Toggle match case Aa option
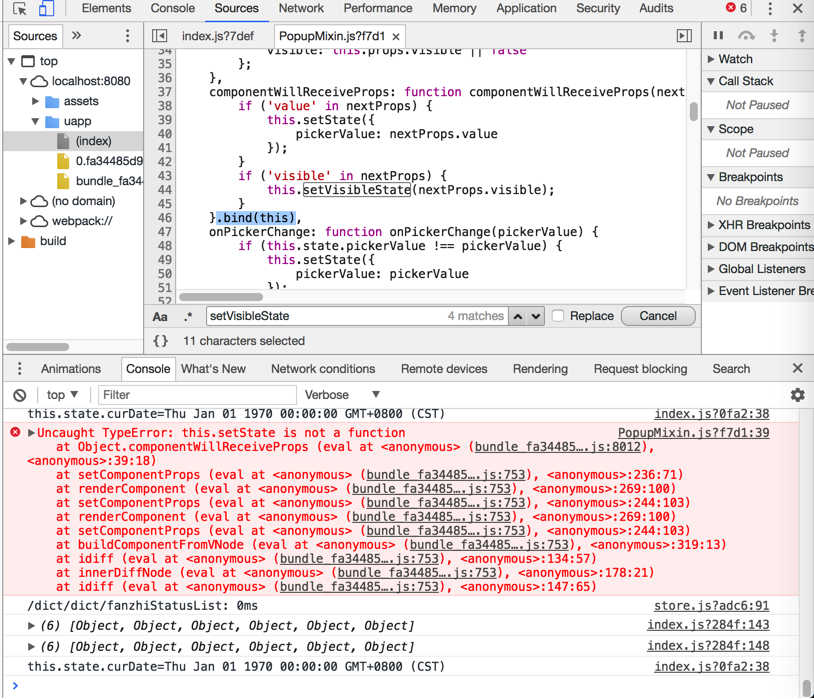This screenshot has width=814, height=699. (x=160, y=317)
